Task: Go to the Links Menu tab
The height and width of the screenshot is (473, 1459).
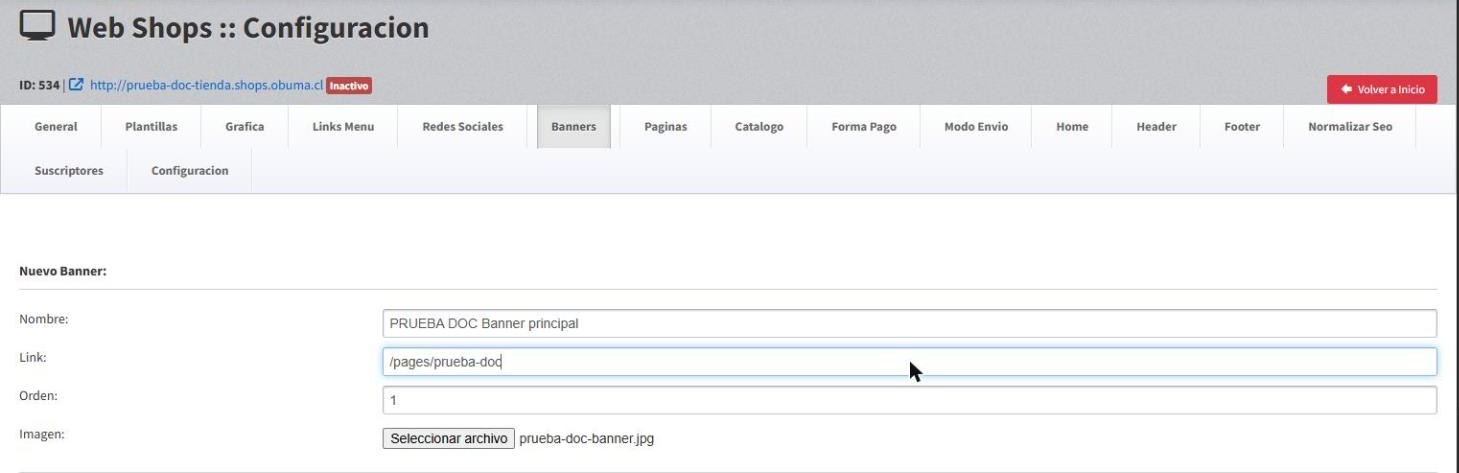Action: (343, 127)
